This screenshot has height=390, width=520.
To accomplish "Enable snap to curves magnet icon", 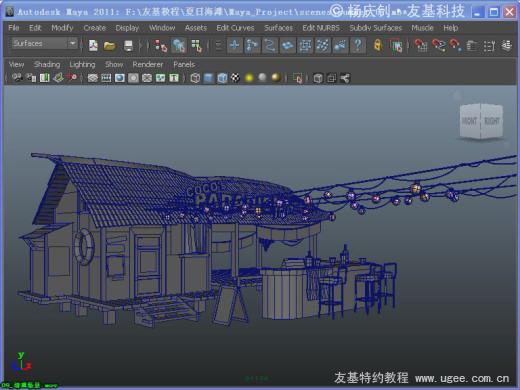I will (x=438, y=45).
